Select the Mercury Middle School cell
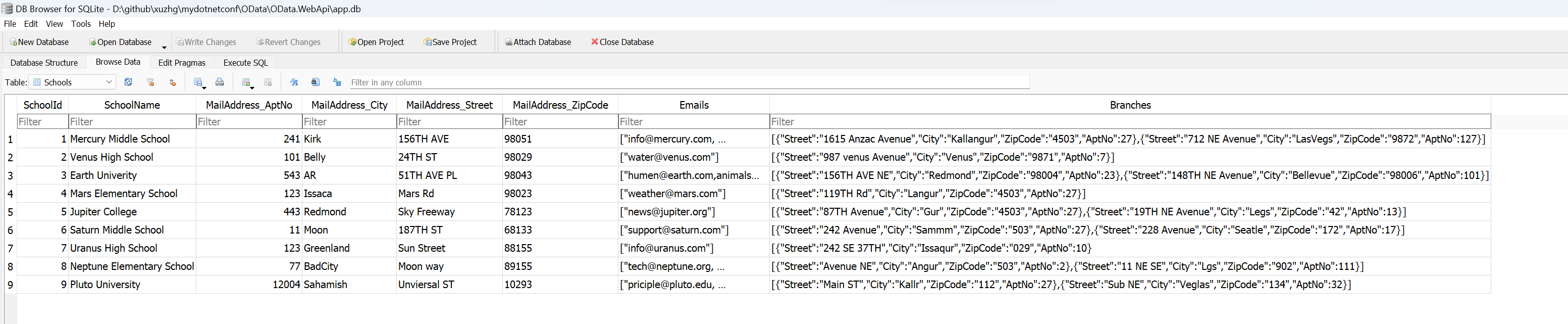The image size is (1568, 324). (x=132, y=139)
